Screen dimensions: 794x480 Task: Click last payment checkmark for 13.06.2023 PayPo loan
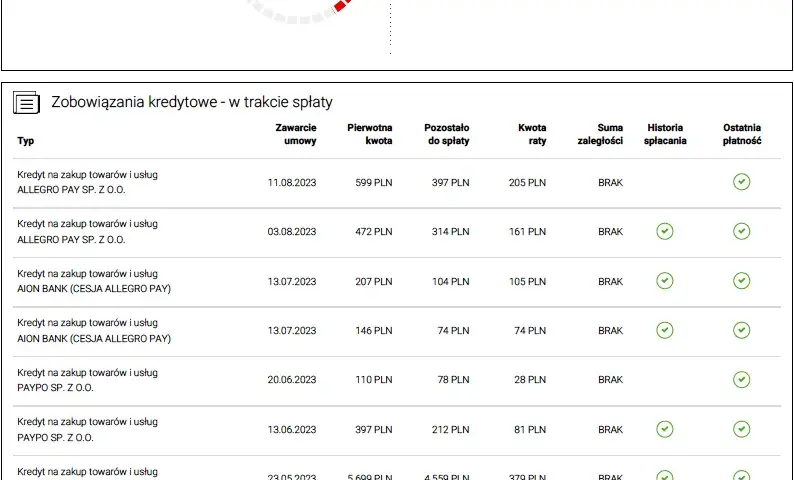coord(741,429)
